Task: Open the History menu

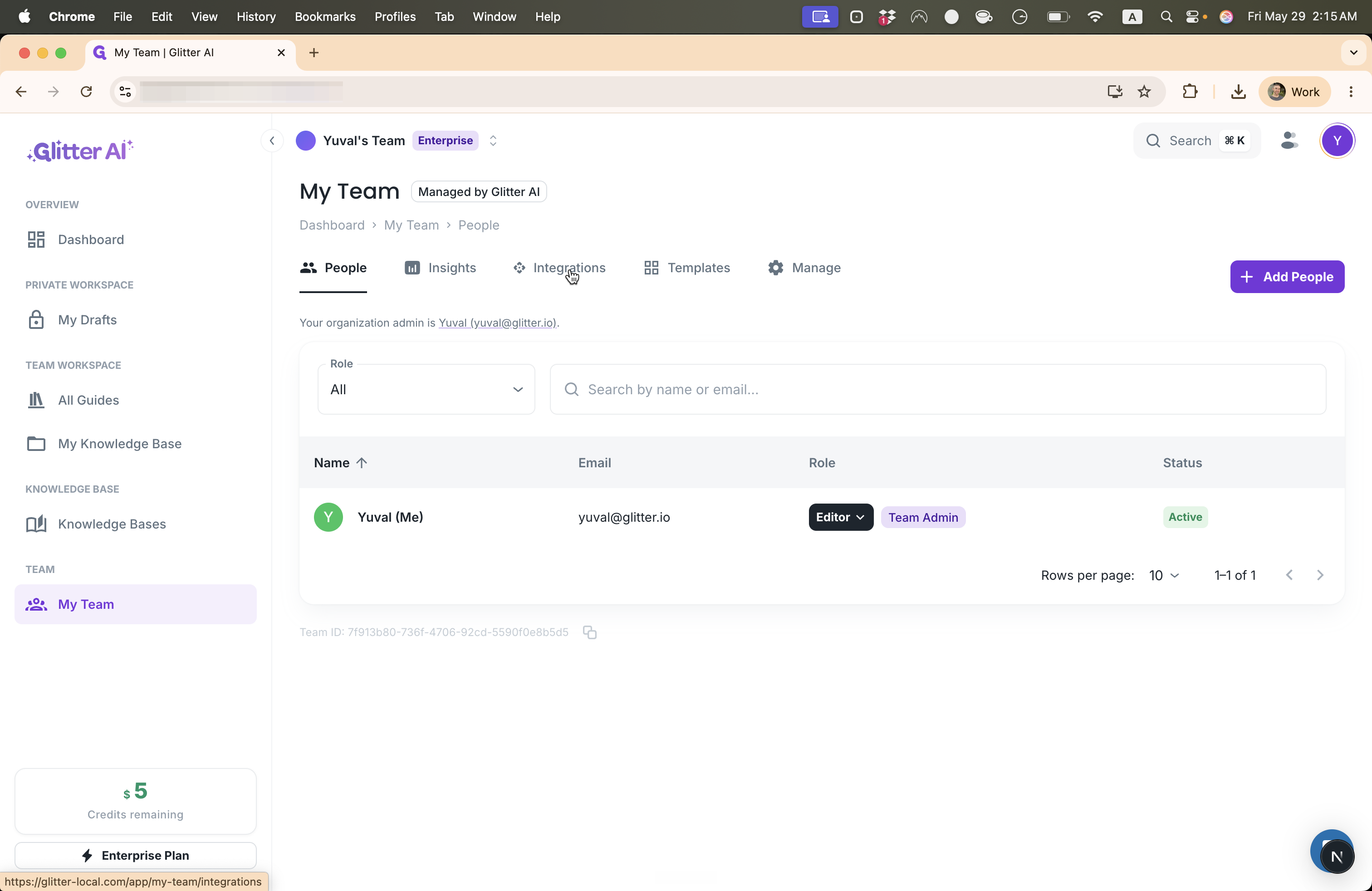Action: 256,17
